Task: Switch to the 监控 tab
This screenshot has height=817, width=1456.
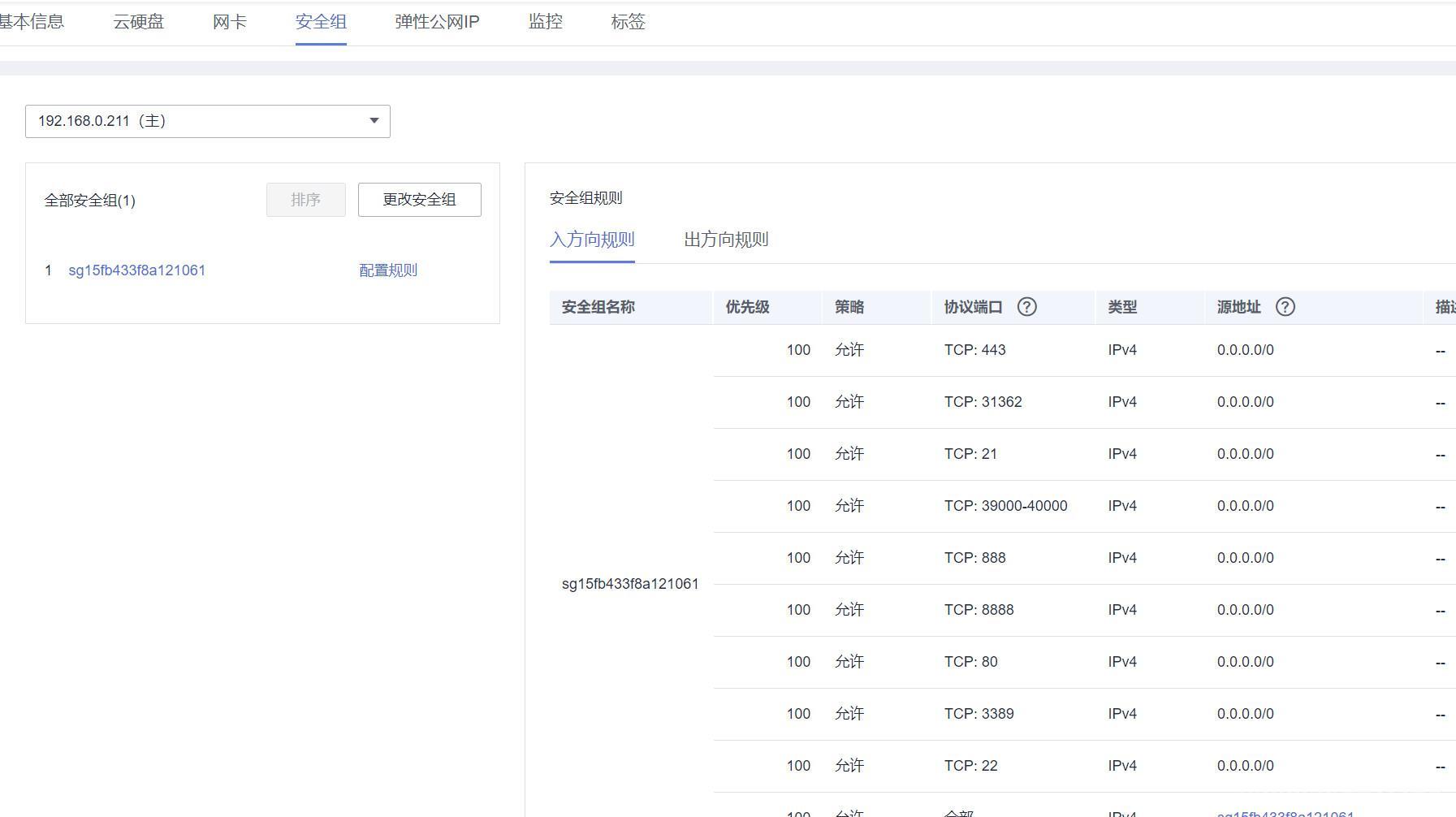Action: (x=545, y=22)
